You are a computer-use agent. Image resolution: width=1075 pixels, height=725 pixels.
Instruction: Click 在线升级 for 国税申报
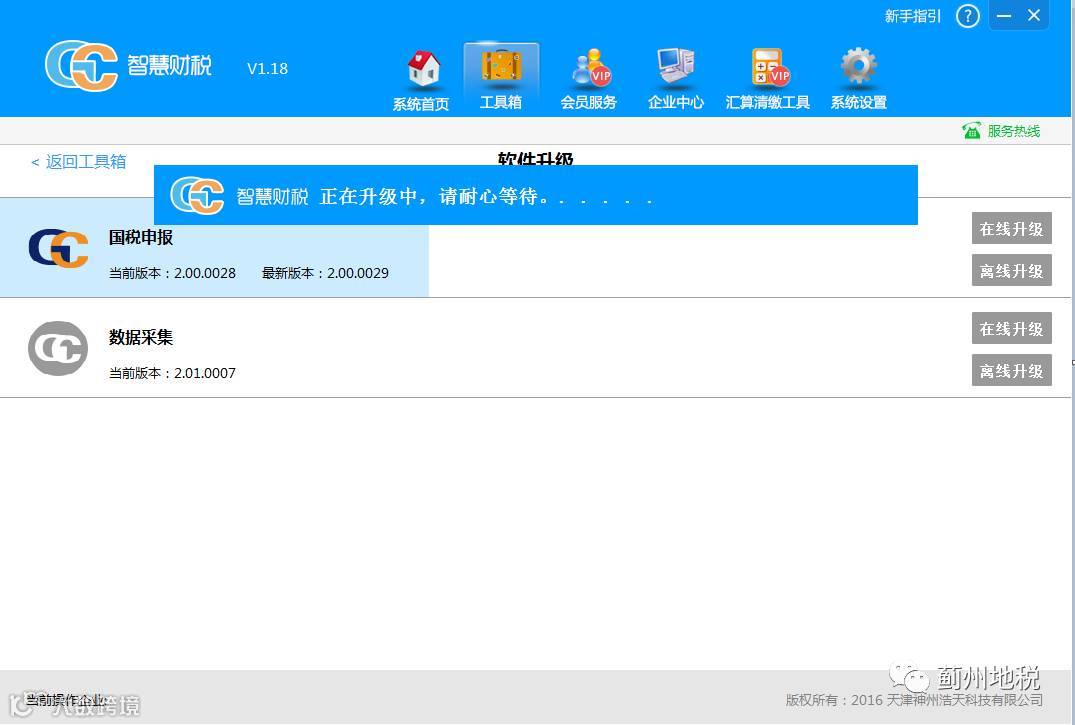(1011, 228)
